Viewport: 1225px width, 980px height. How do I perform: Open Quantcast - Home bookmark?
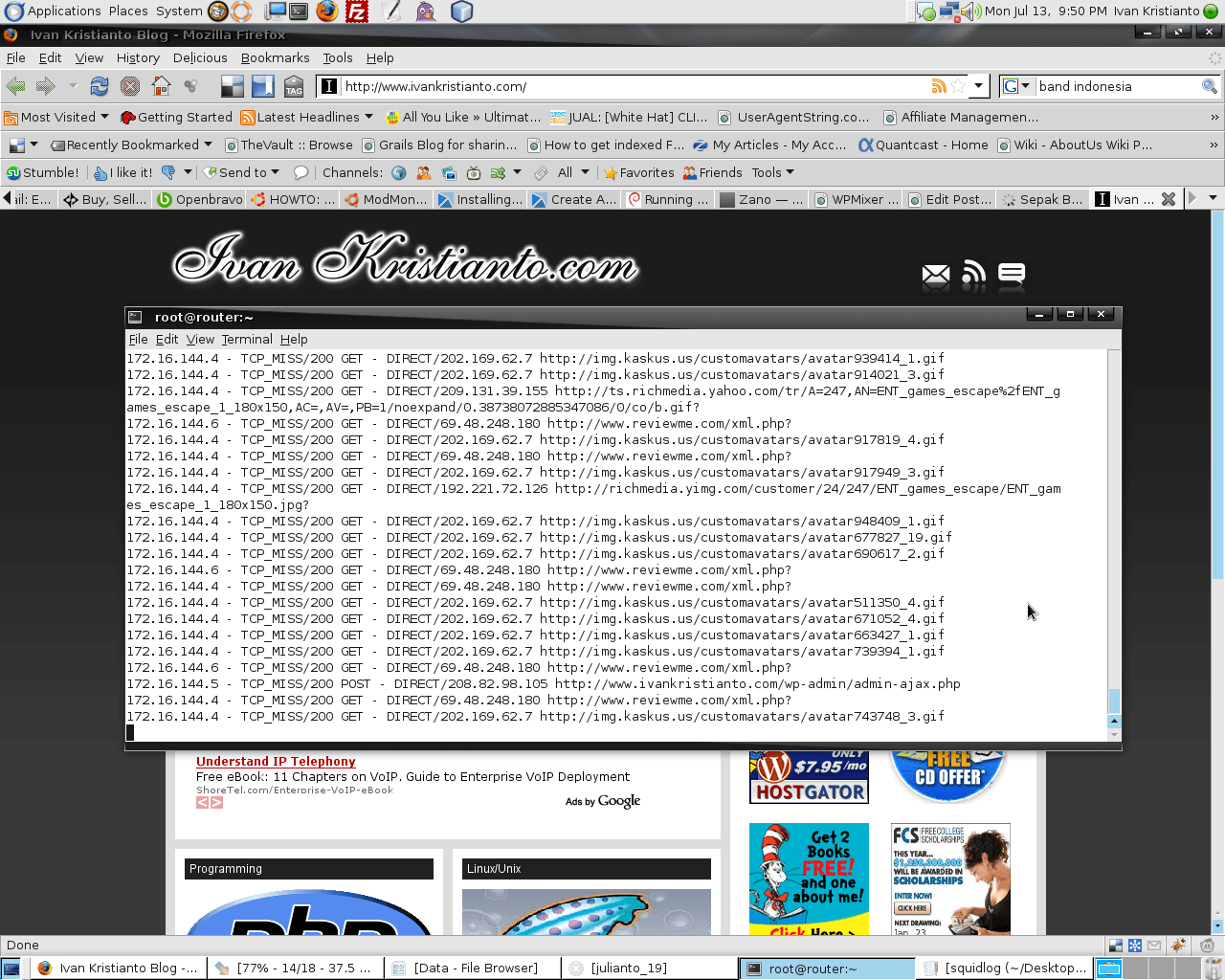924,145
